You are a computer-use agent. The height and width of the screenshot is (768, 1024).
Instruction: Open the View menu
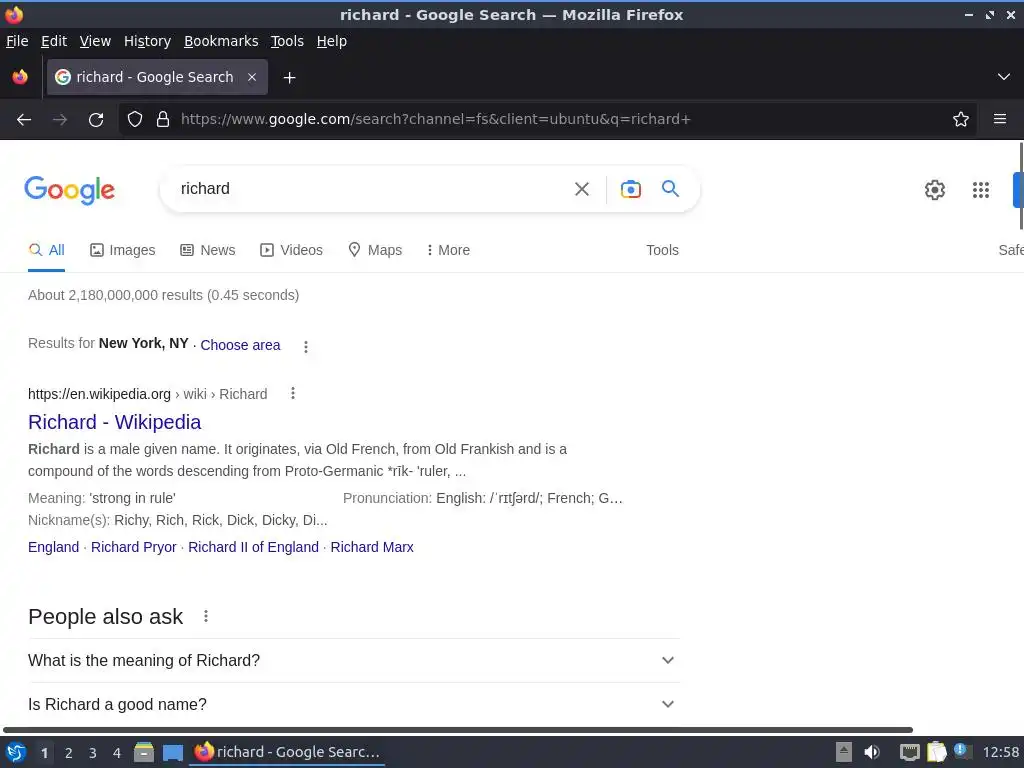coord(95,41)
